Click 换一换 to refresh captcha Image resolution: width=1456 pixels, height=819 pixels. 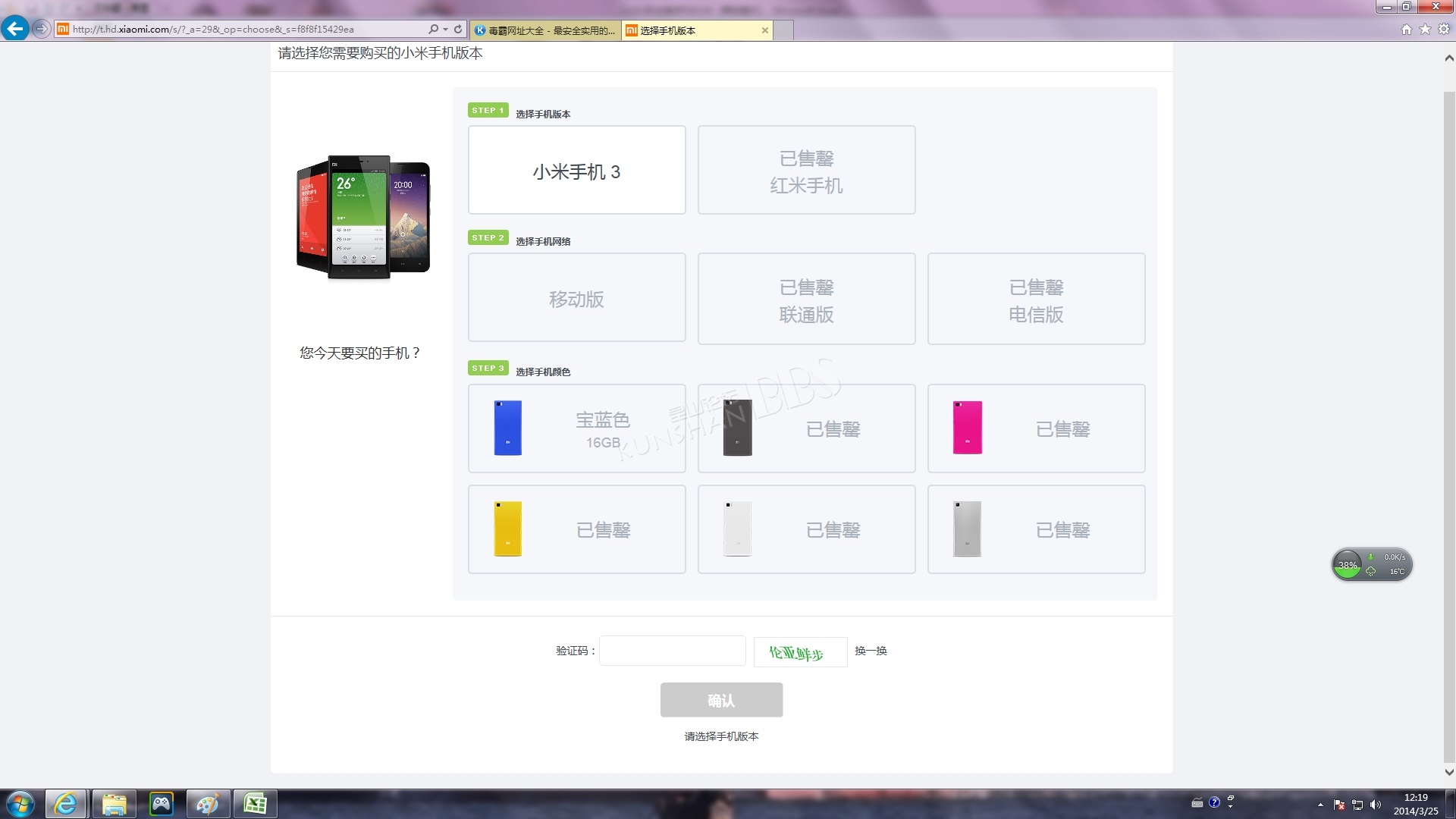[x=871, y=651]
